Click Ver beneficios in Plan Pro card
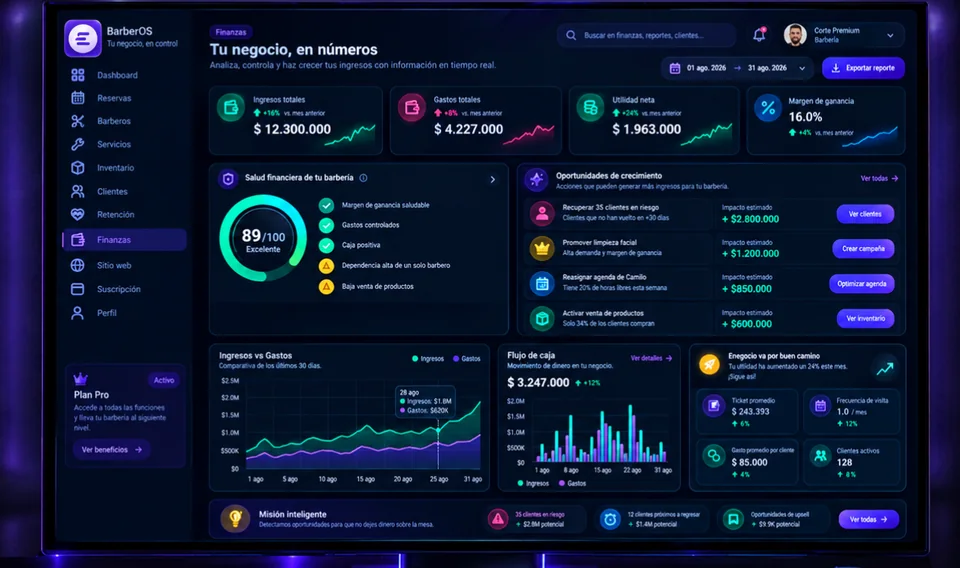960x568 pixels. 111,450
